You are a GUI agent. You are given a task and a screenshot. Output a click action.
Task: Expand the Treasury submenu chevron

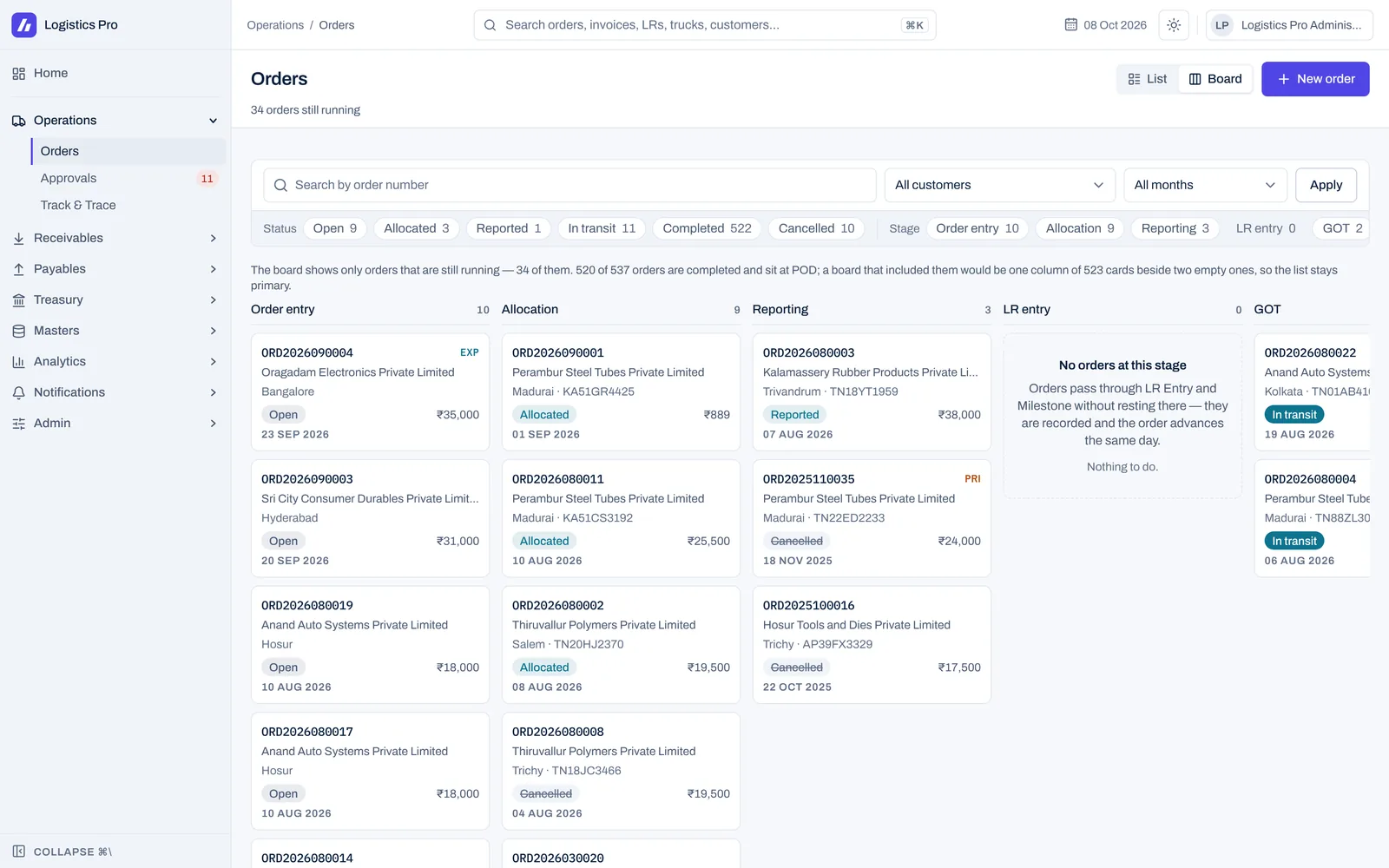(x=214, y=300)
